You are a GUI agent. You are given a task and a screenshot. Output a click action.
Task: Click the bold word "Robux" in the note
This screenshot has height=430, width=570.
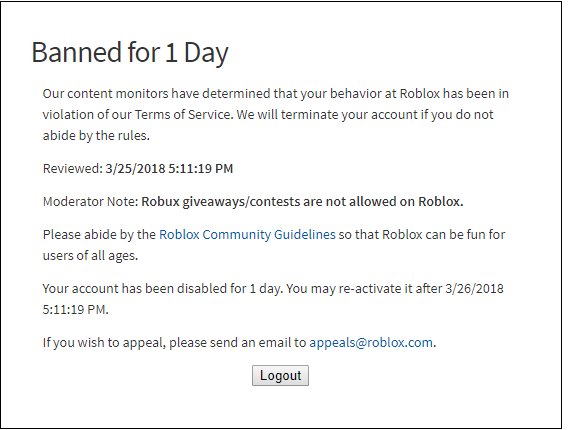coord(160,201)
